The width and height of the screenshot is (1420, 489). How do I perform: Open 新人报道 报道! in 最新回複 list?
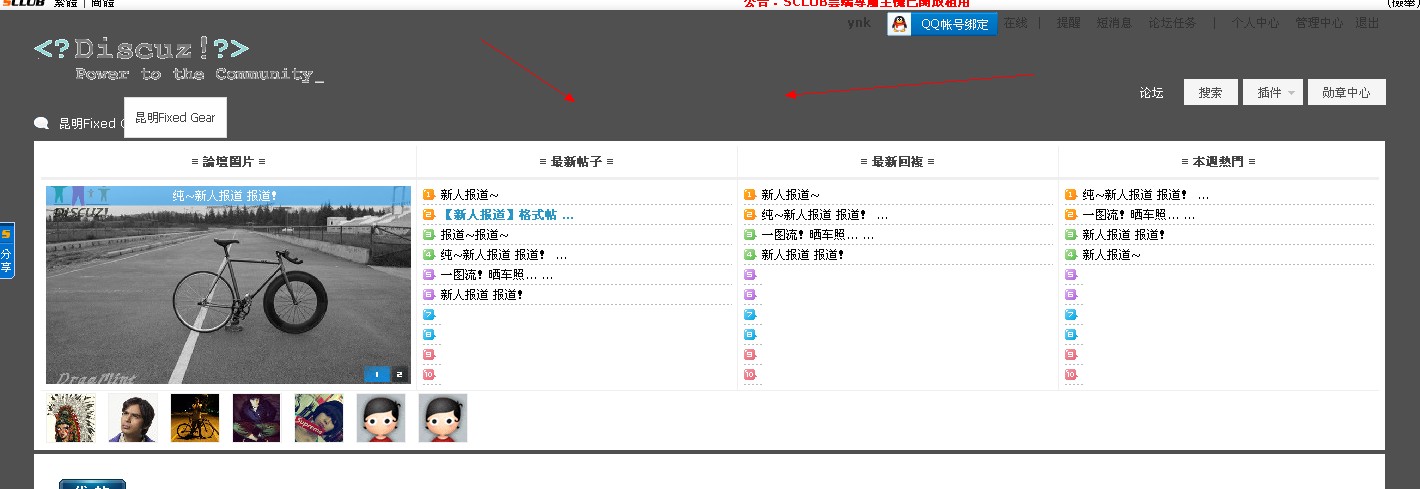pyautogui.click(x=803, y=255)
